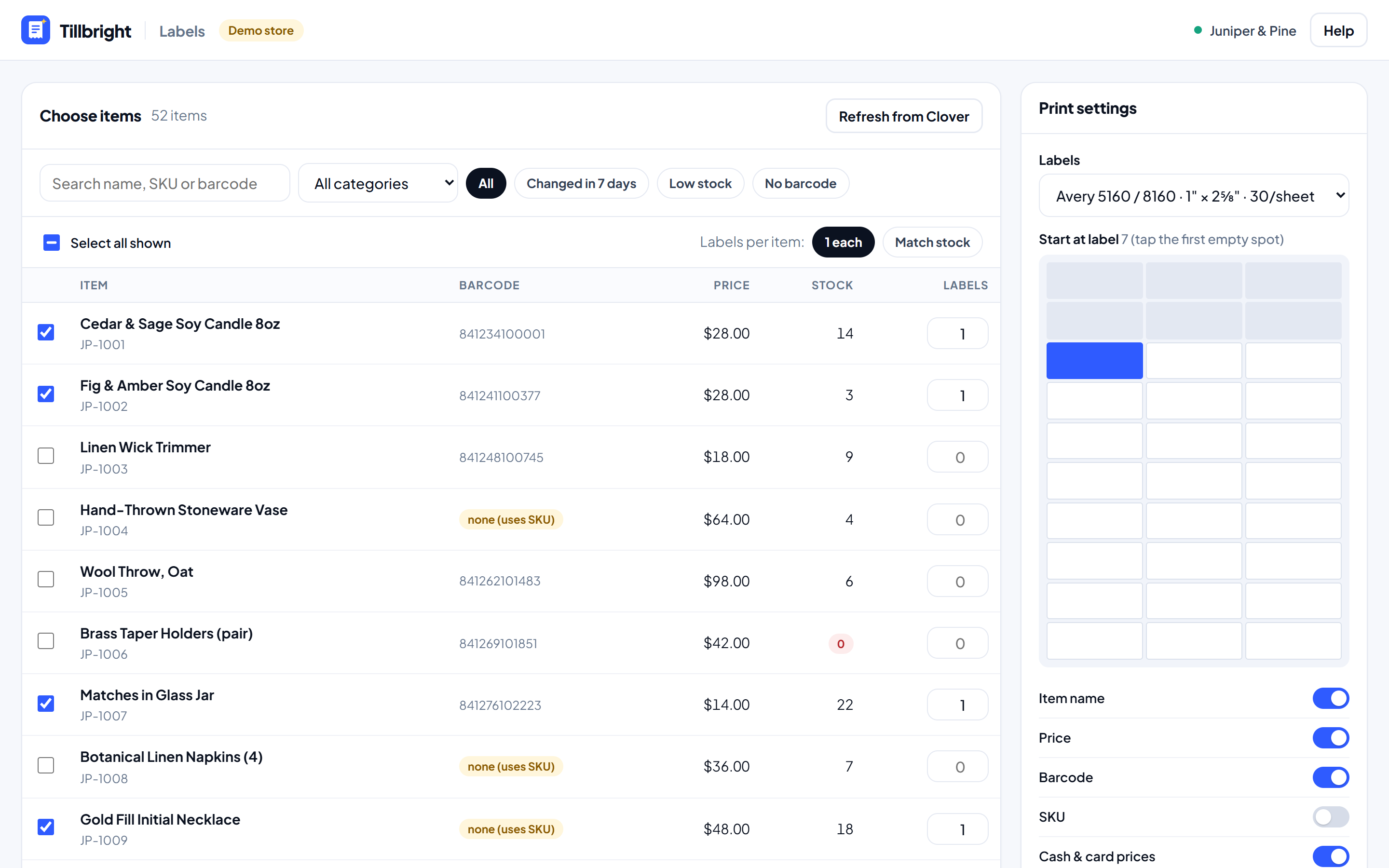Click the Tillbright logo icon
This screenshot has width=1389, height=868.
(36, 30)
